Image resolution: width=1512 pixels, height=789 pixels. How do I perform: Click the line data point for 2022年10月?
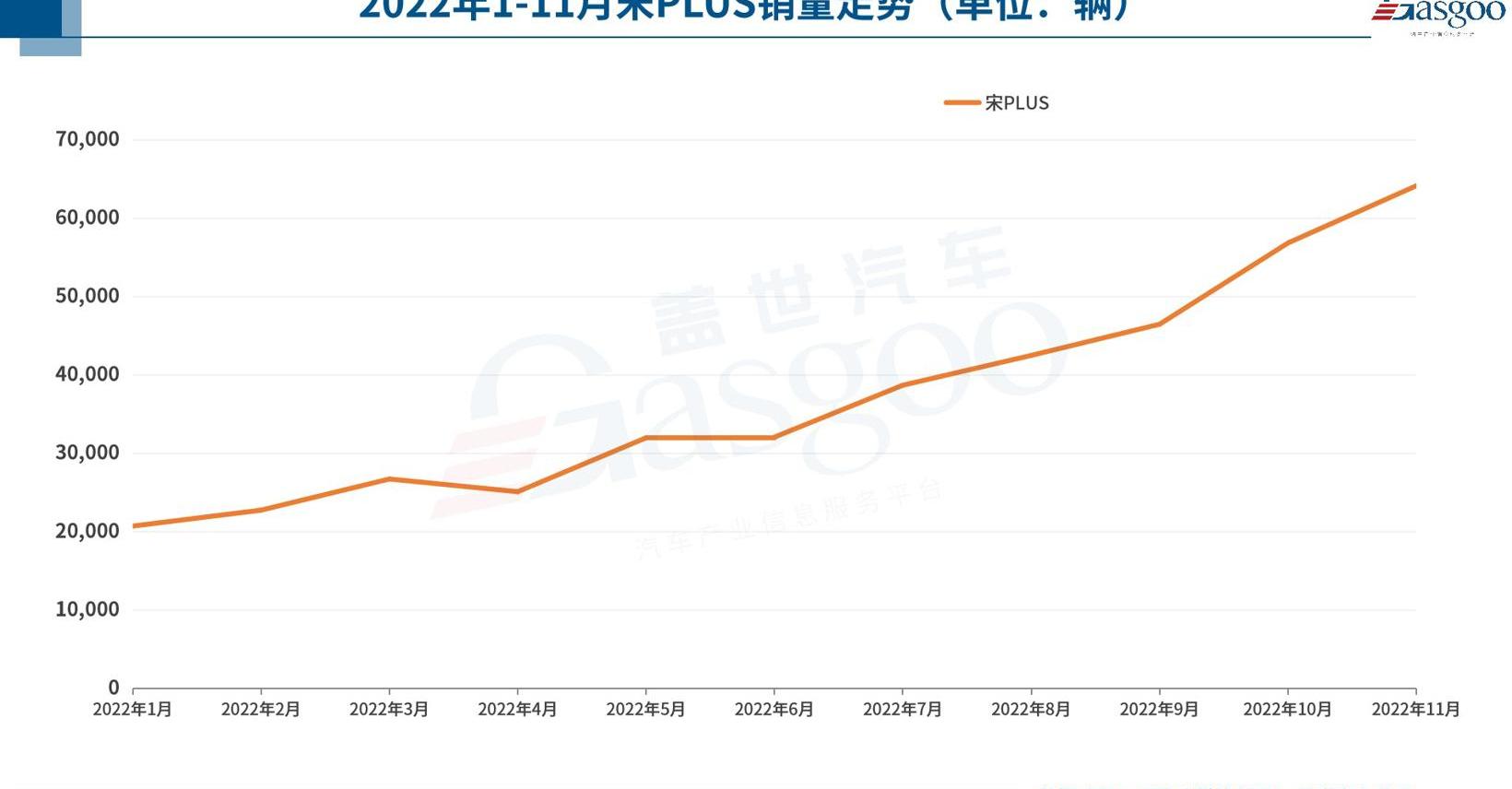click(1287, 243)
